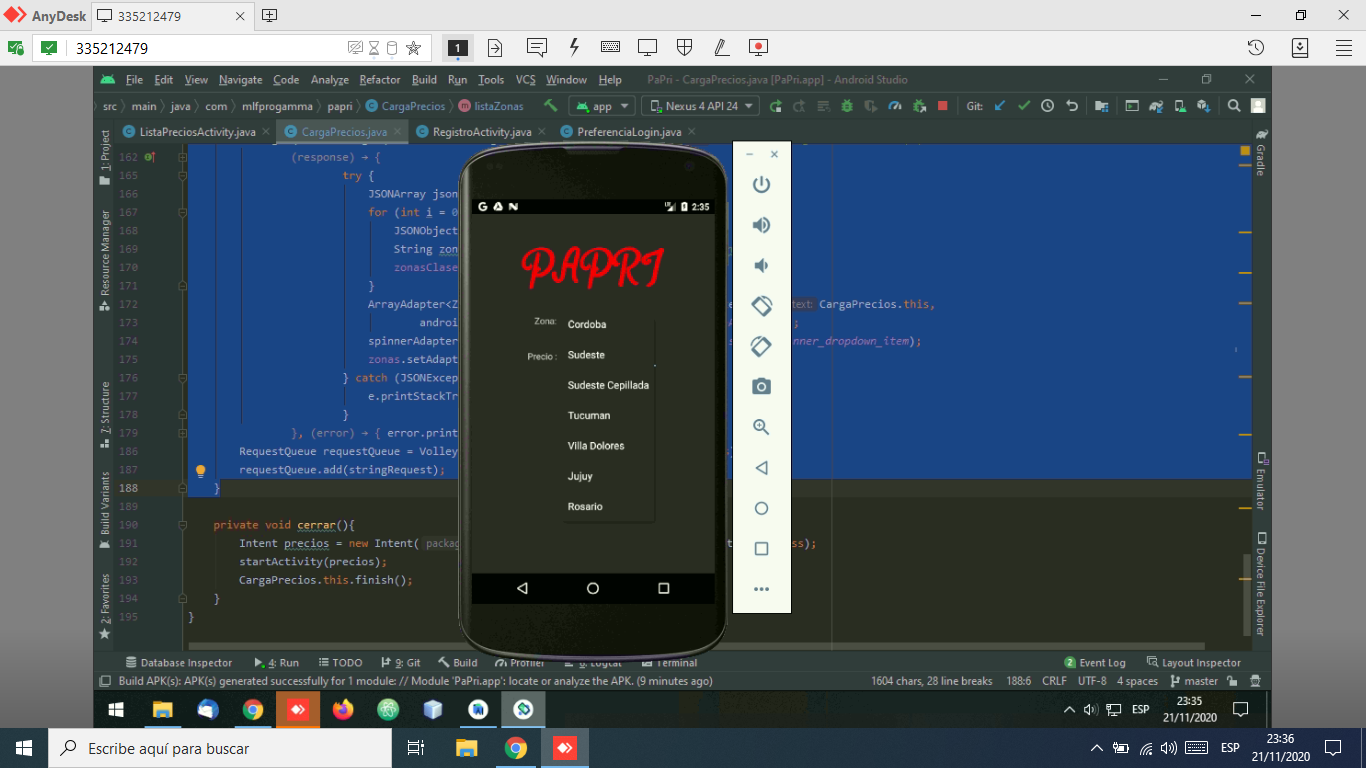Open the Layout Inspector panel
The height and width of the screenshot is (768, 1366).
[x=1193, y=662]
